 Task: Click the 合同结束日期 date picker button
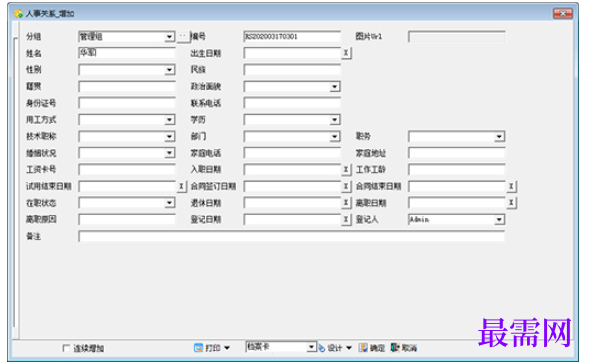coord(511,186)
